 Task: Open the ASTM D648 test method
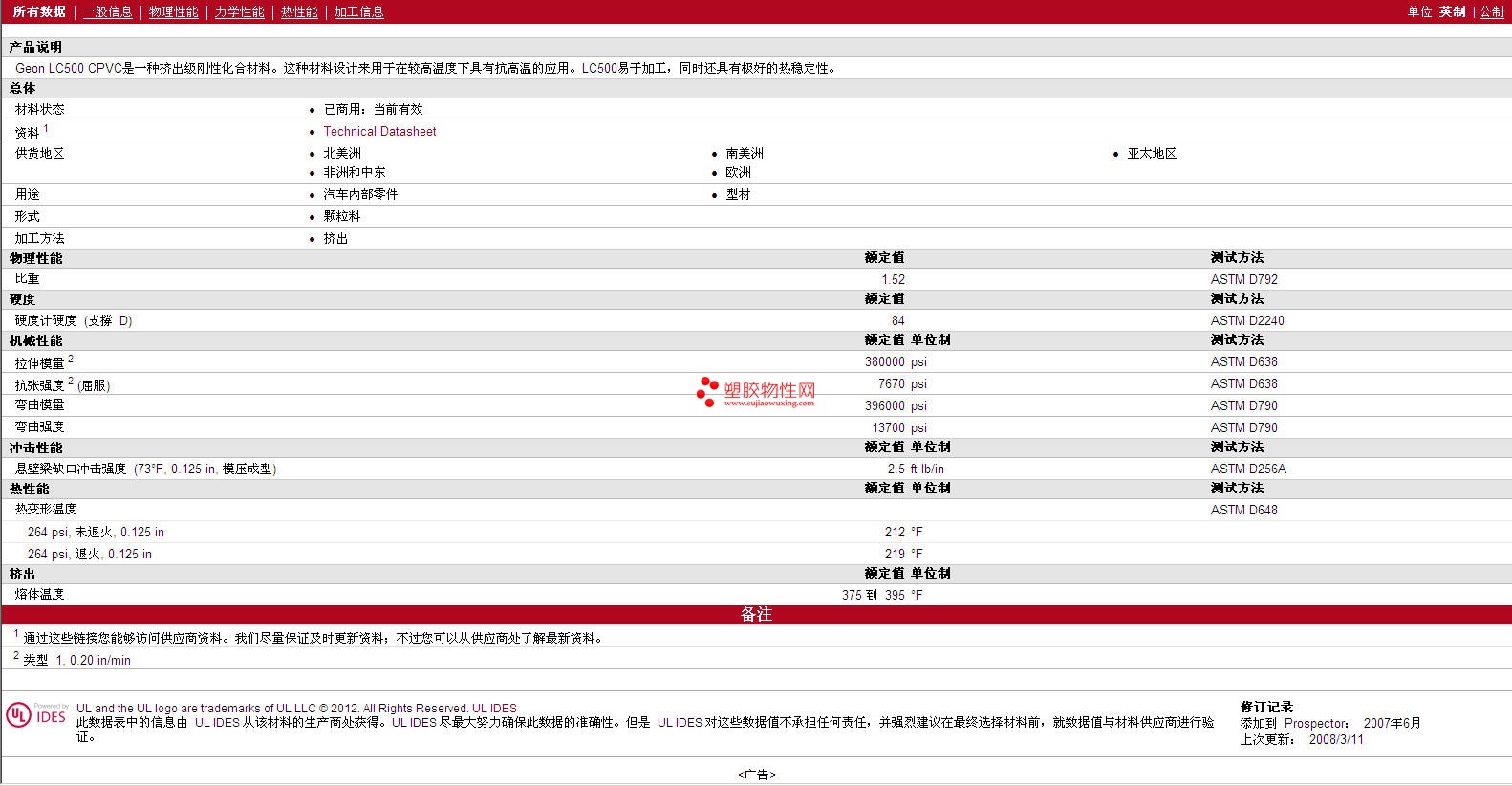click(1243, 510)
